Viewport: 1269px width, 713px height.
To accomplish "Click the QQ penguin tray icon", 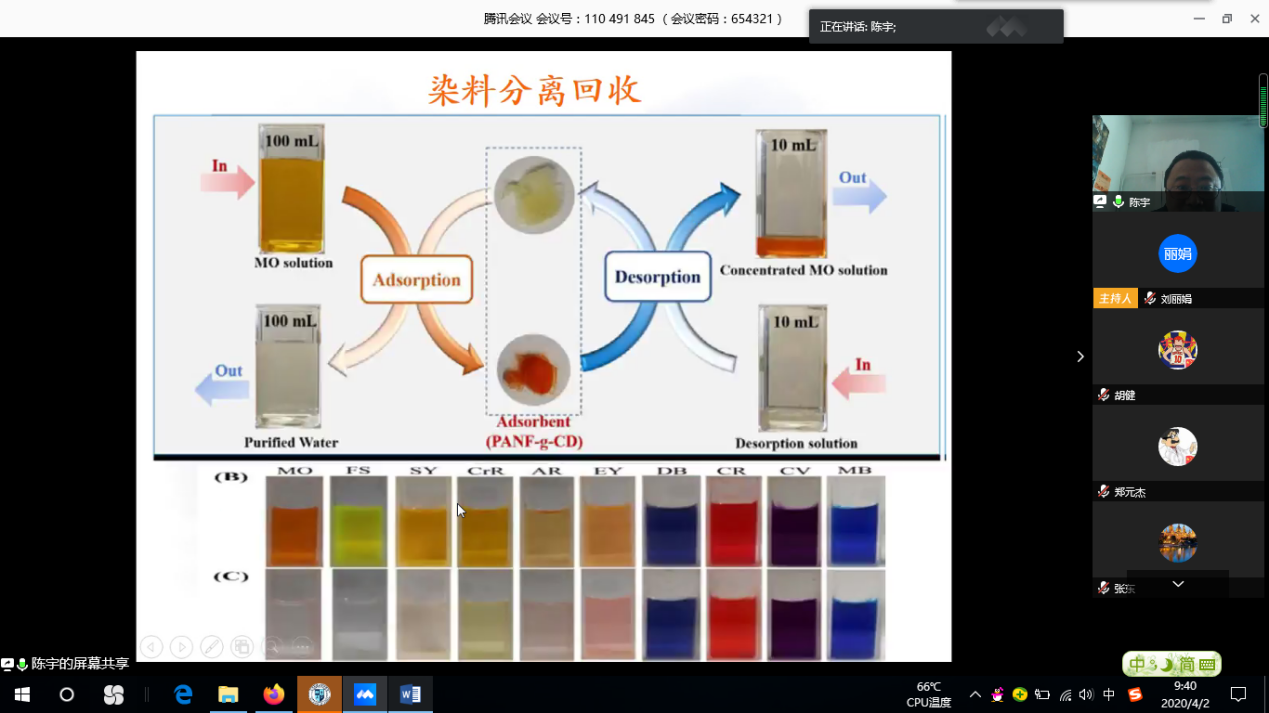I will click(x=997, y=694).
